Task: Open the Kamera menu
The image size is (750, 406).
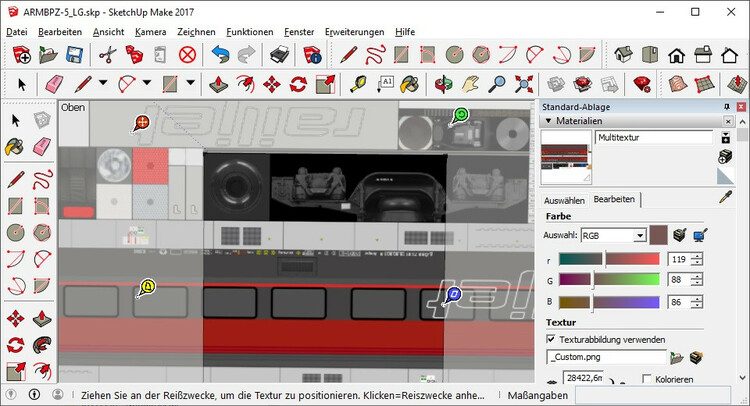Action: pyautogui.click(x=151, y=32)
